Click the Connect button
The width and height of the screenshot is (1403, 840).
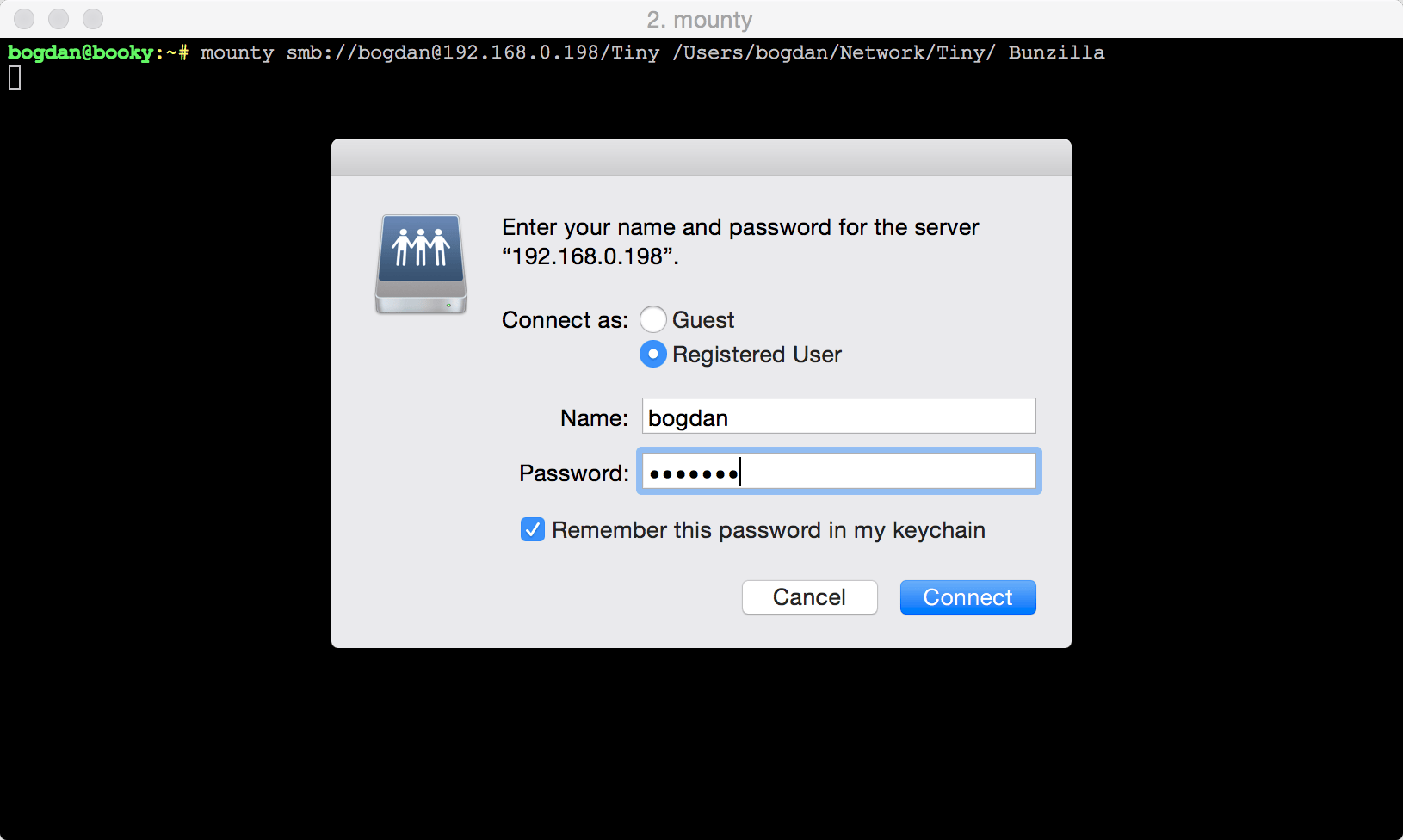pos(967,596)
